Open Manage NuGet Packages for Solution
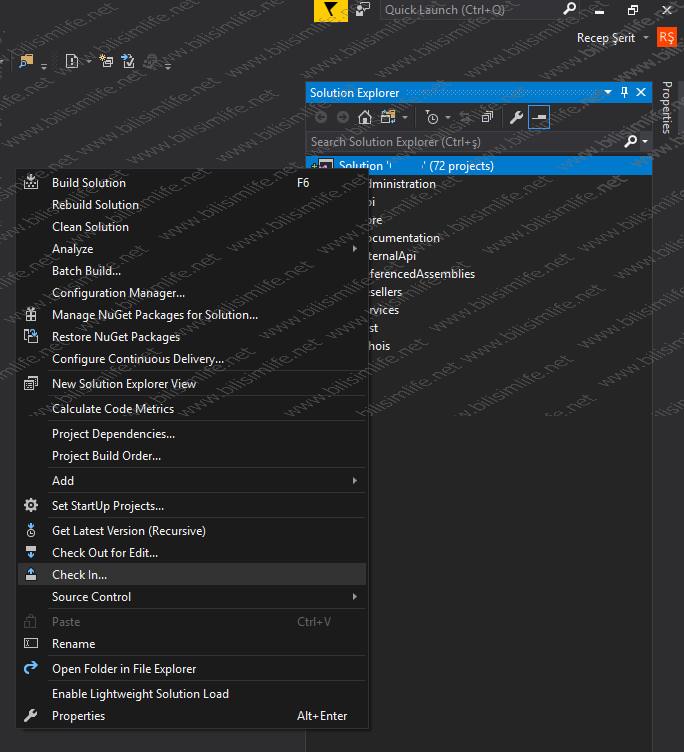Image resolution: width=684 pixels, height=752 pixels. 192,315
